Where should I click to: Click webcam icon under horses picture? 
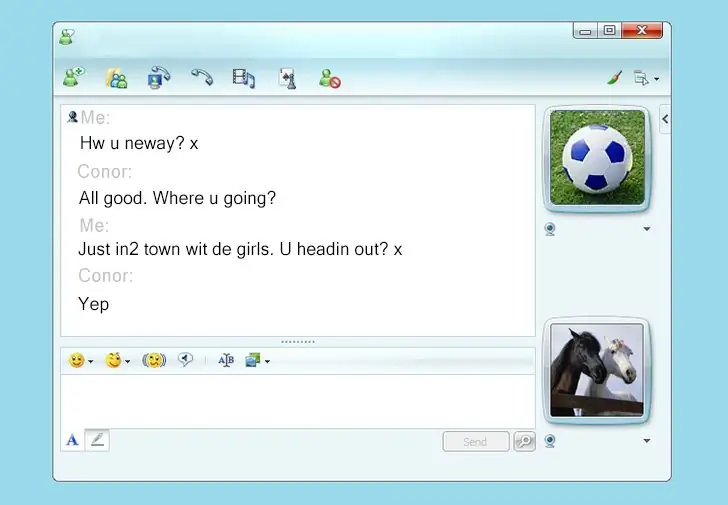[550, 440]
